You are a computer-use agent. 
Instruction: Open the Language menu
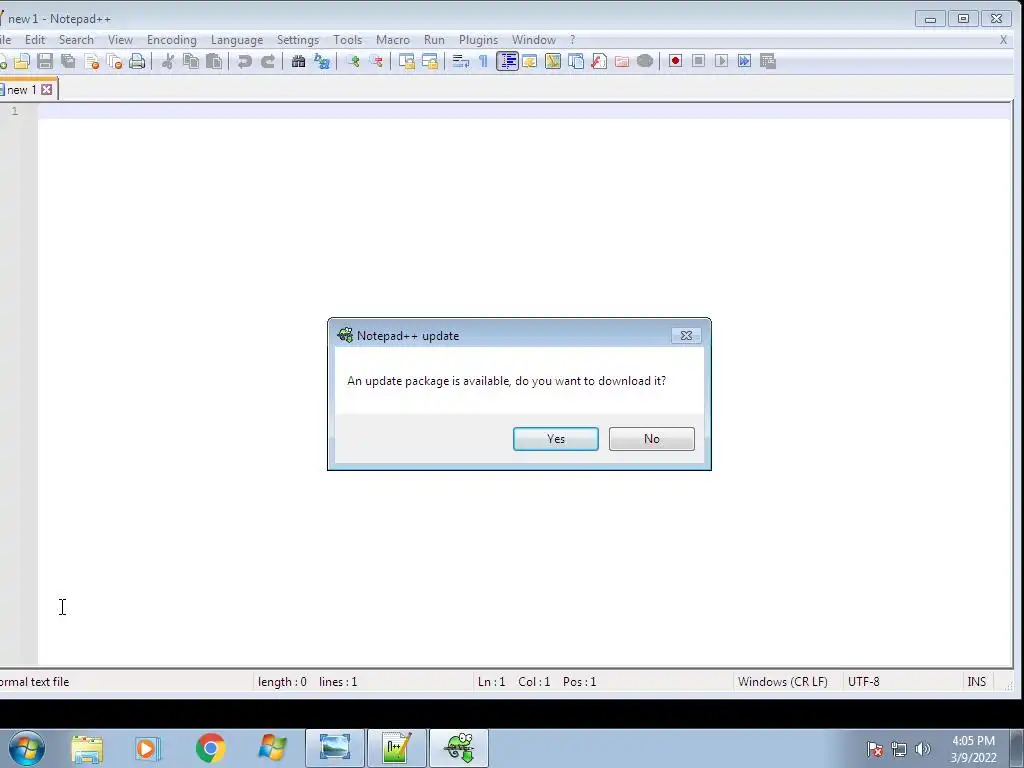point(237,40)
